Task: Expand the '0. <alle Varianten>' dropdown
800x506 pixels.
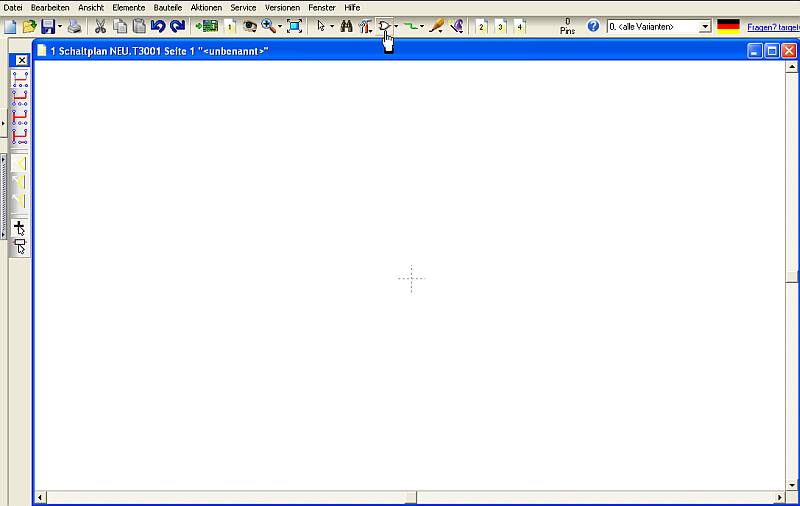Action: click(x=705, y=26)
